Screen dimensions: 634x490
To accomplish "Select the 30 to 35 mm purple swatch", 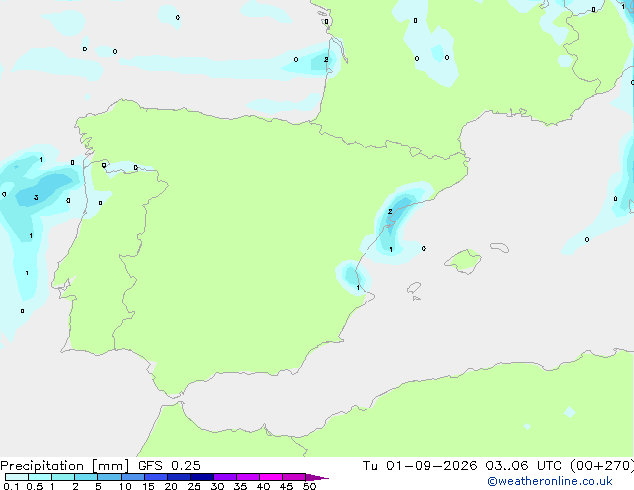I will pyautogui.click(x=224, y=477).
